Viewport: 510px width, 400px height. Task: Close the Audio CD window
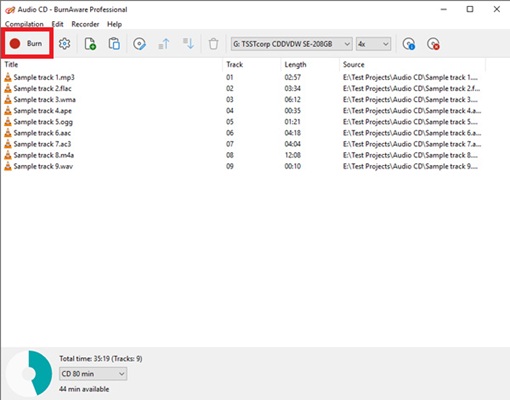[x=497, y=9]
